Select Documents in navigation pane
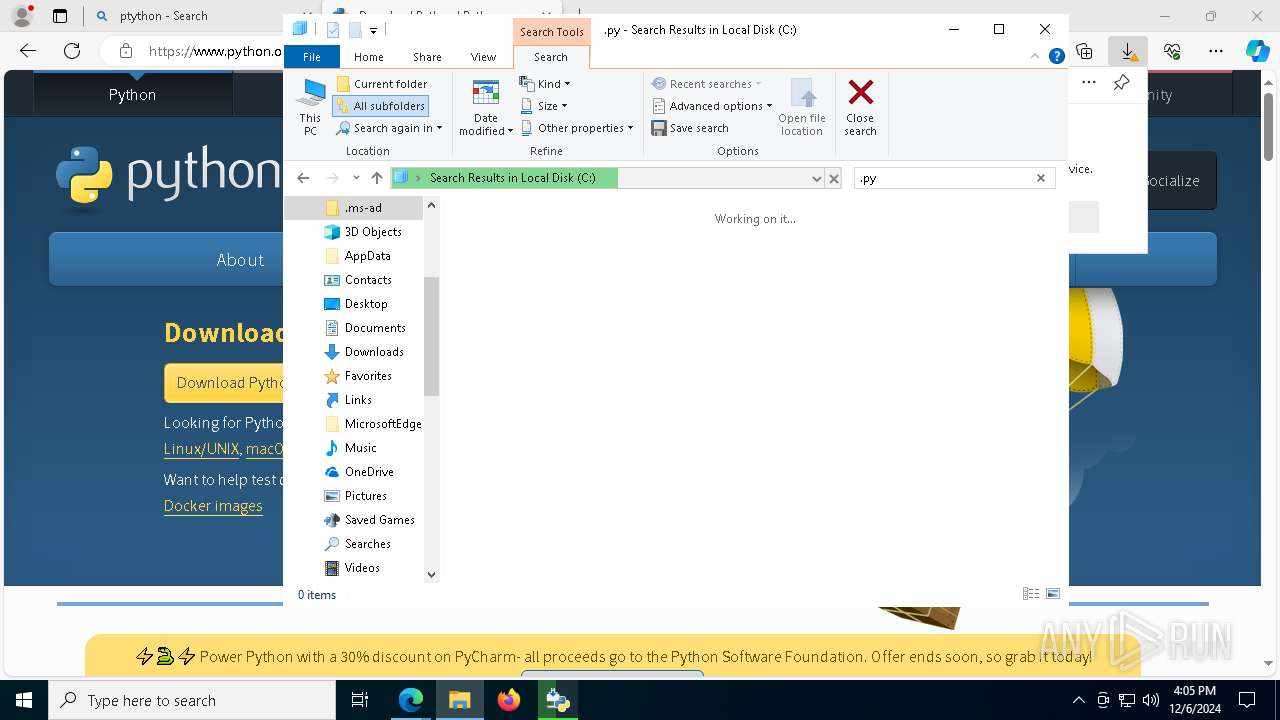This screenshot has height=720, width=1280. (x=365, y=328)
